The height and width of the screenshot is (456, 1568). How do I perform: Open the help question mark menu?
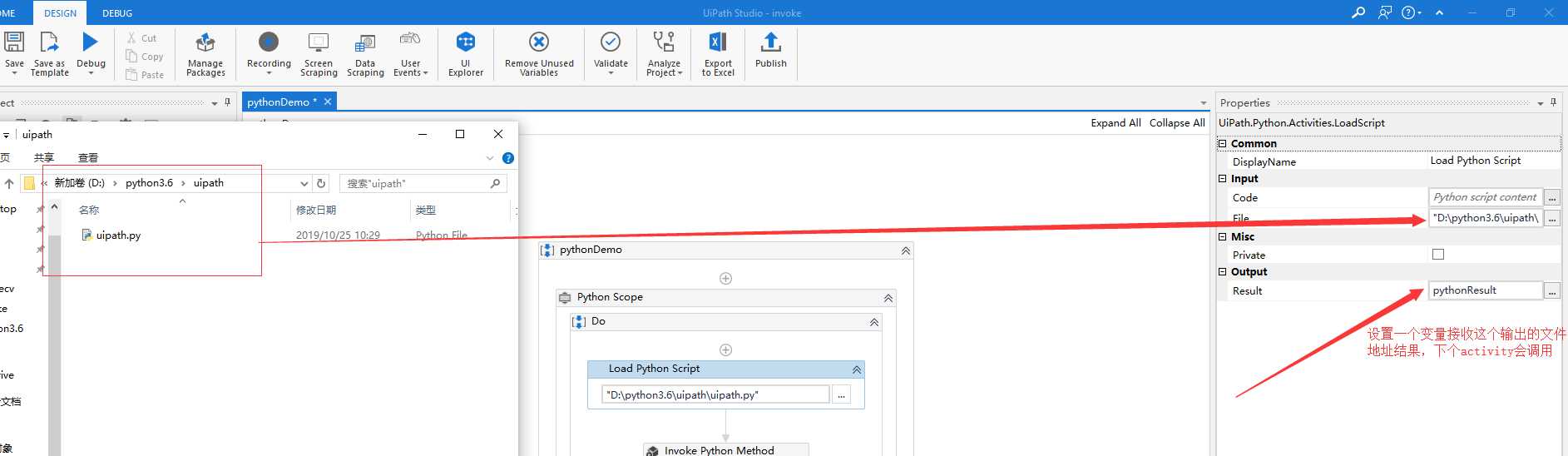point(1412,12)
